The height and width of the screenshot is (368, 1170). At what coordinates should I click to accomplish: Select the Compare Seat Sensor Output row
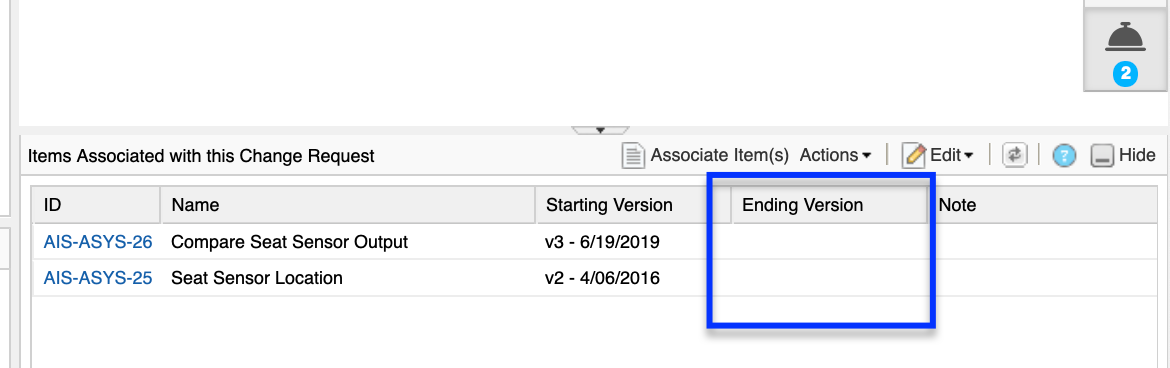[595, 242]
